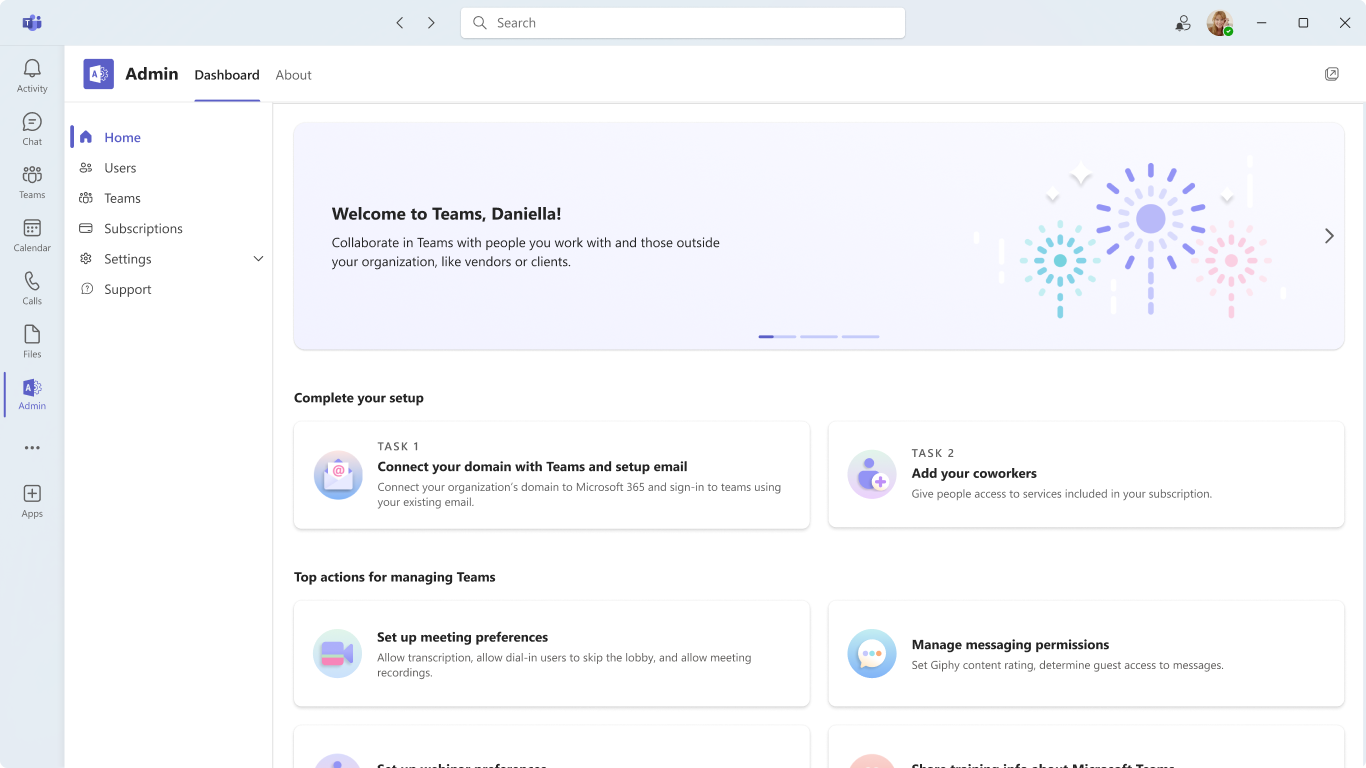Go back with the left arrow
Image resolution: width=1366 pixels, height=768 pixels.
[x=400, y=23]
